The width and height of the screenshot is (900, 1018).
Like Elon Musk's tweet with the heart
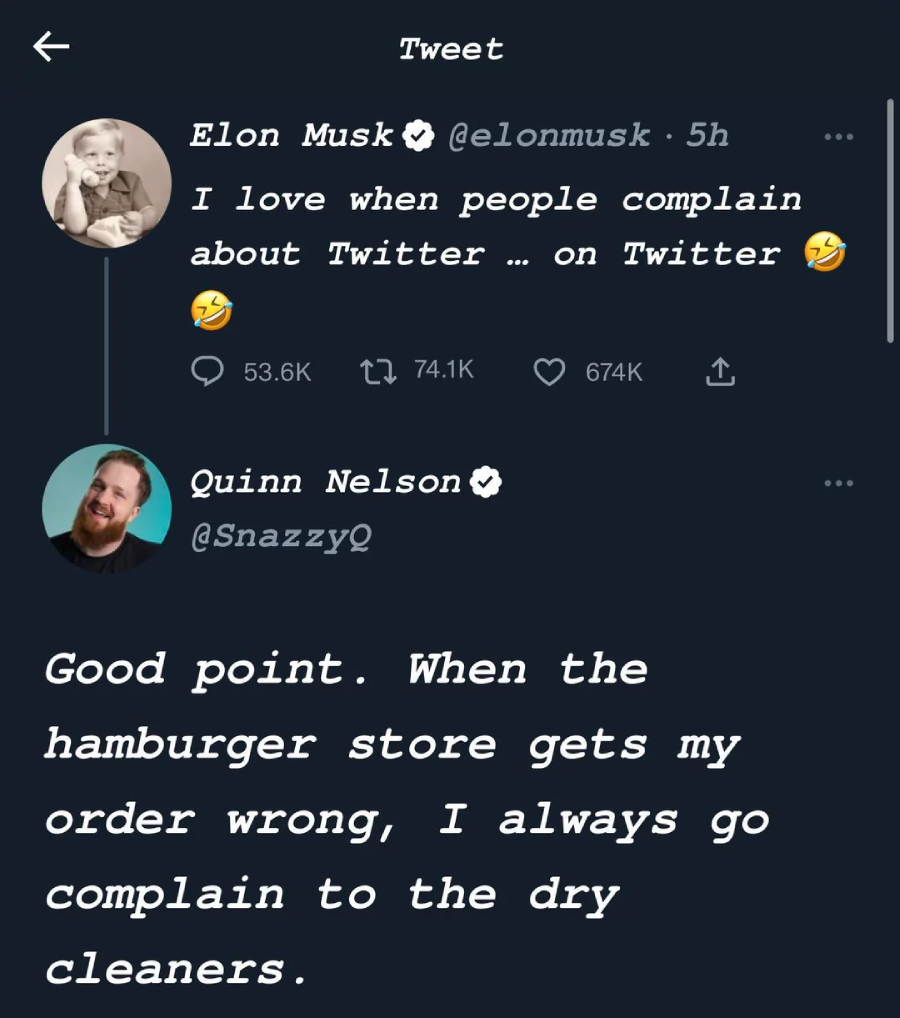click(x=548, y=373)
